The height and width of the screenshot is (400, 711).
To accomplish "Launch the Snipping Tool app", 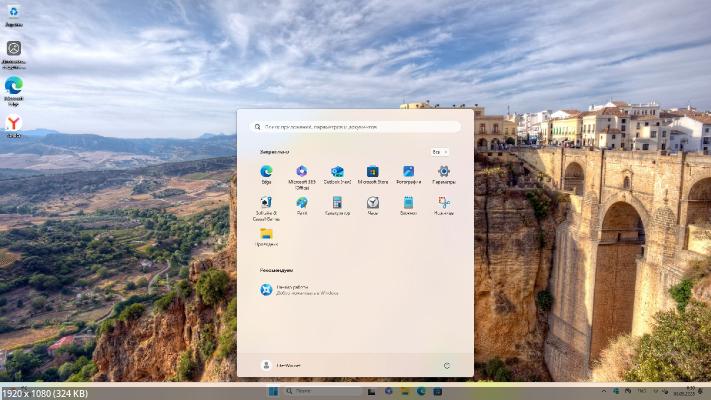I will coord(443,203).
